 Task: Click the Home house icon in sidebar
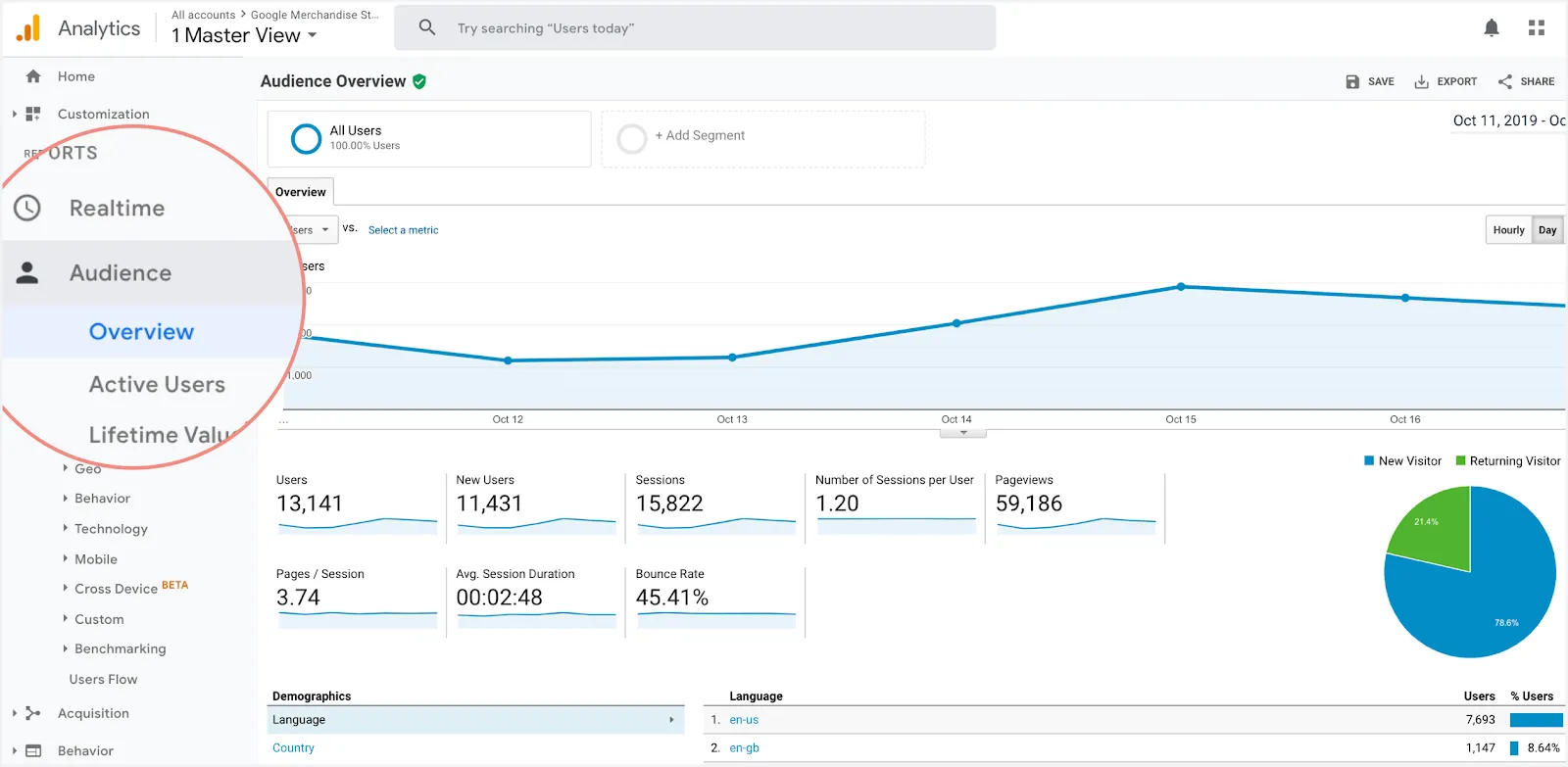pyautogui.click(x=33, y=76)
